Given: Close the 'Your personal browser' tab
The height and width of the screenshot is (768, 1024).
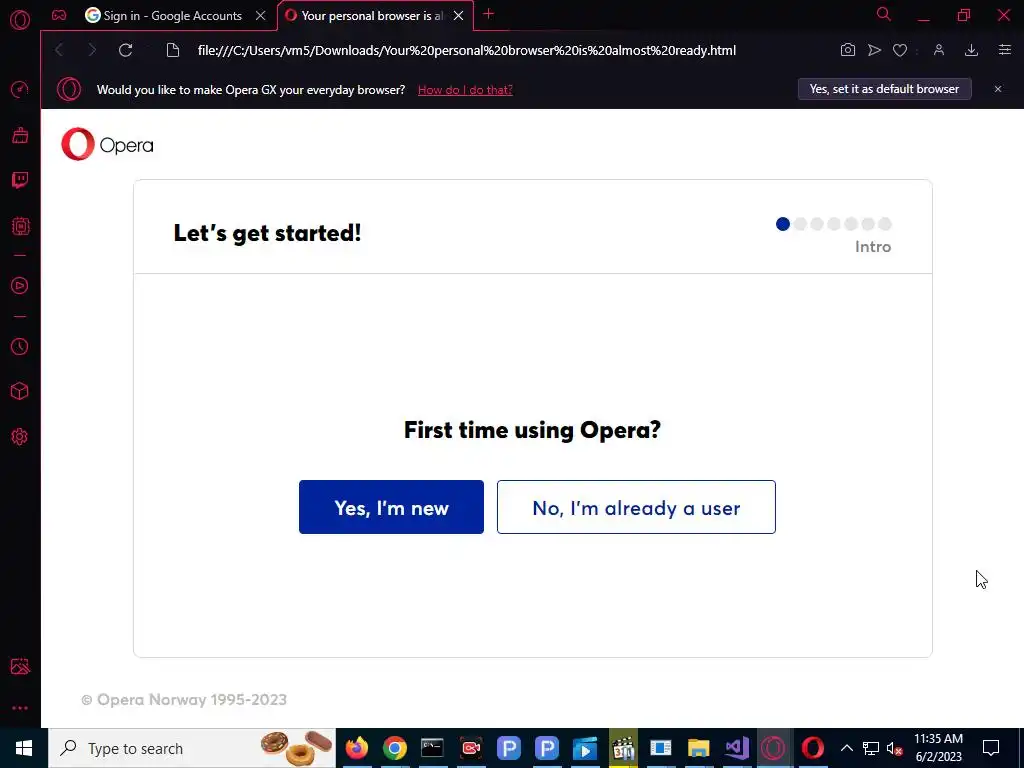Looking at the screenshot, I should click(458, 16).
